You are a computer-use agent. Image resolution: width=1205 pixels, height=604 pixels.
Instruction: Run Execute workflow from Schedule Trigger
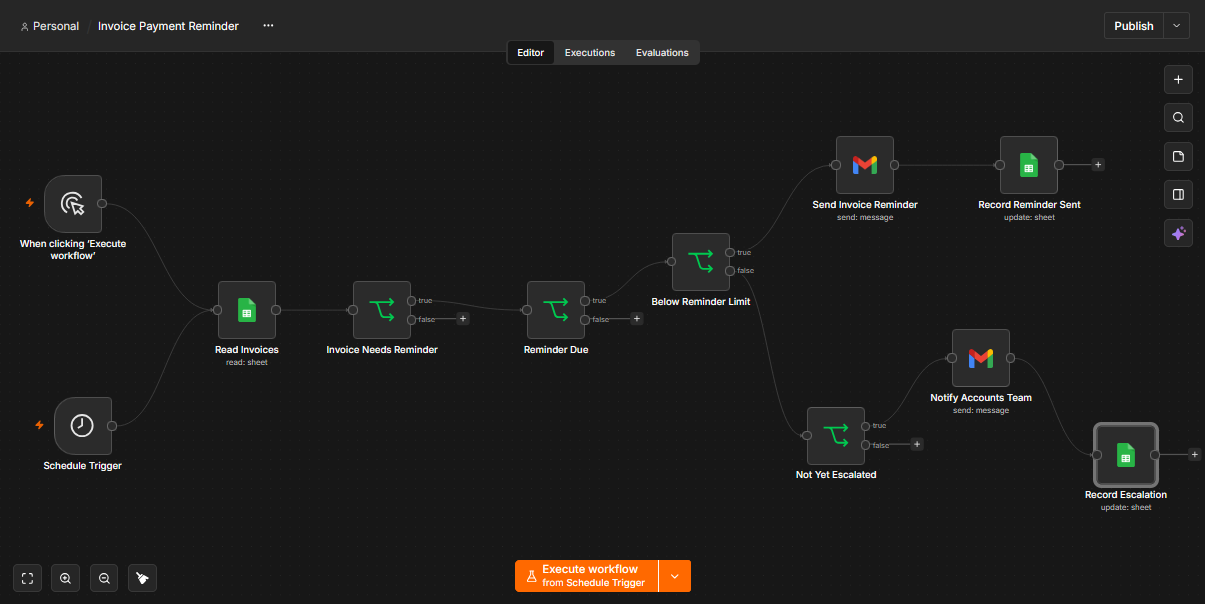[x=587, y=576]
